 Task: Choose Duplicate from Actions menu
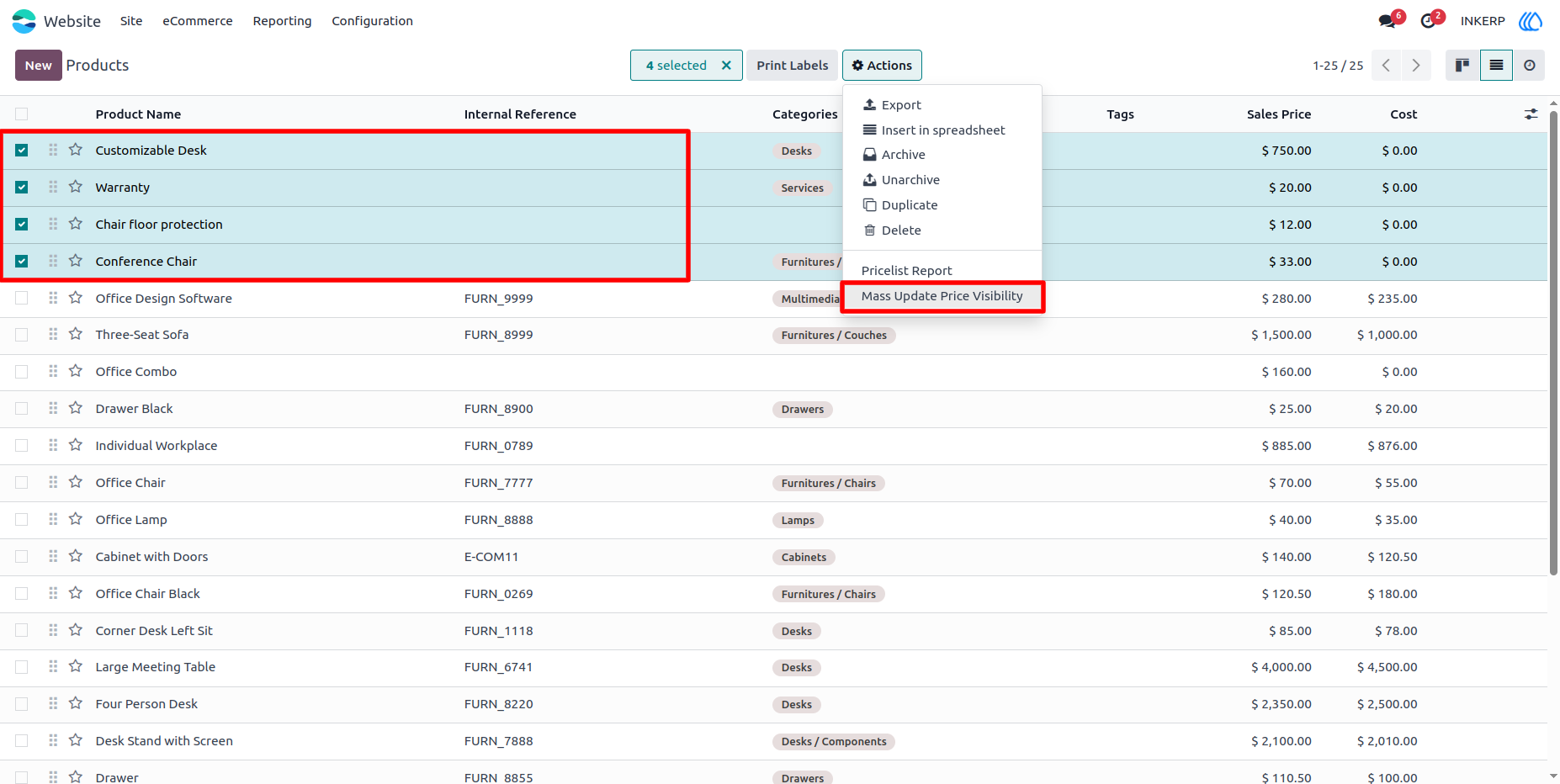[x=942, y=205]
